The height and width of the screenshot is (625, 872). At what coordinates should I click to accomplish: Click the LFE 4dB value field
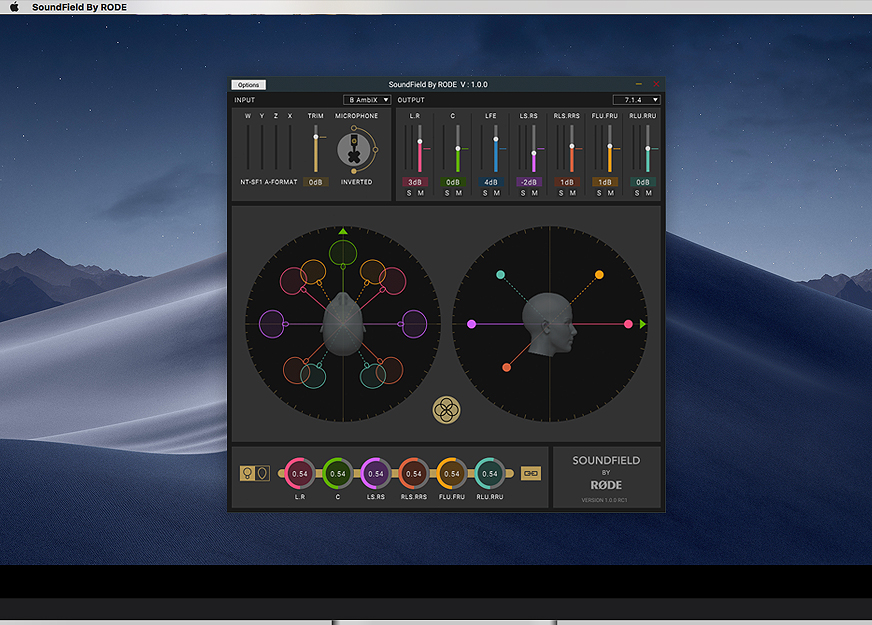[x=490, y=182]
